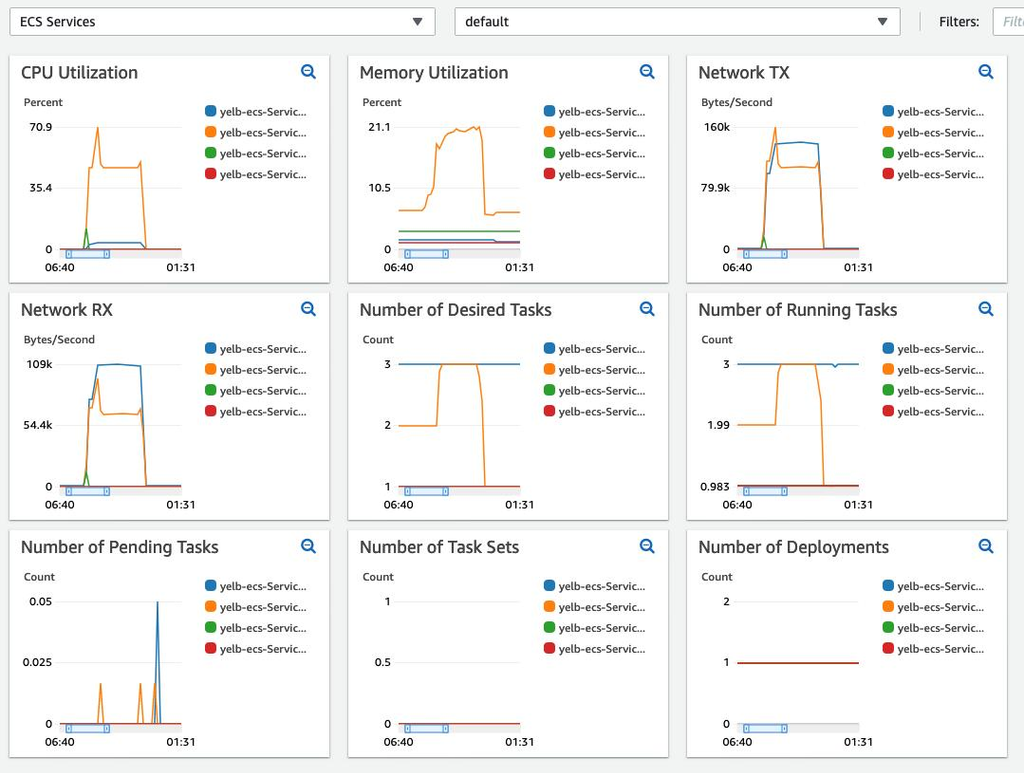Toggle blue series in CPU Utilization legend

click(255, 112)
